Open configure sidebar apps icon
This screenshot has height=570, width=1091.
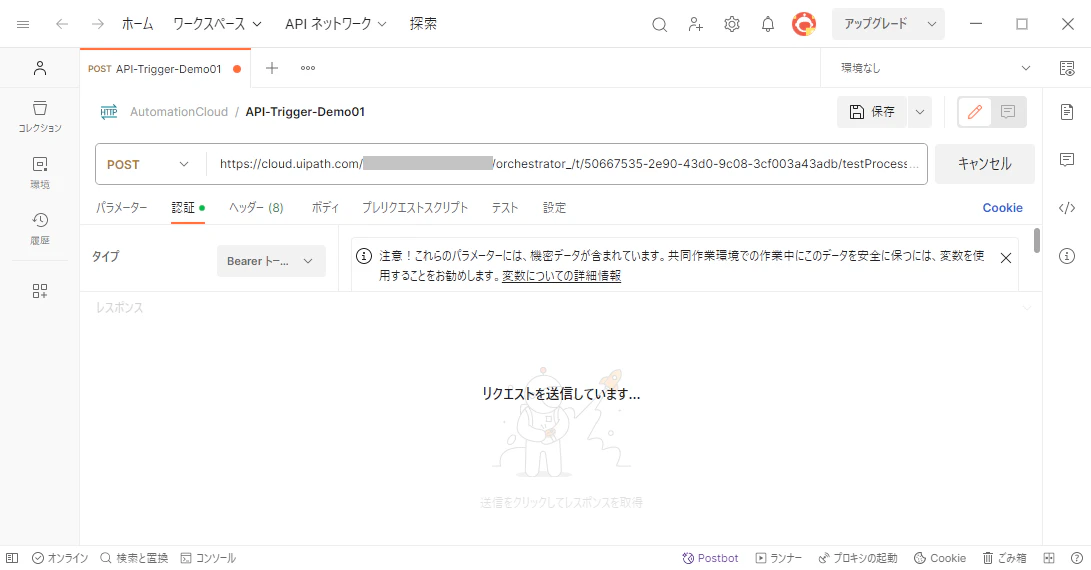(x=40, y=291)
